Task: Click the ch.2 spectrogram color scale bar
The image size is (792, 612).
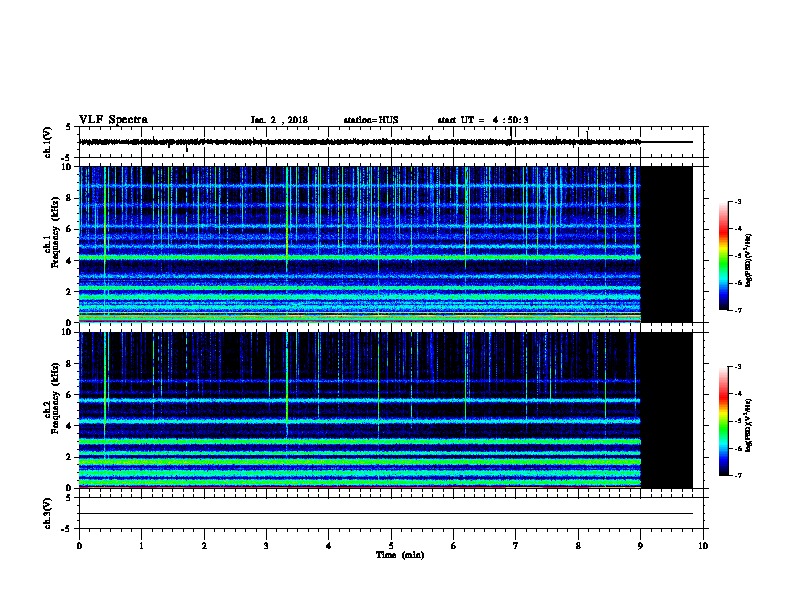Action: coord(724,421)
